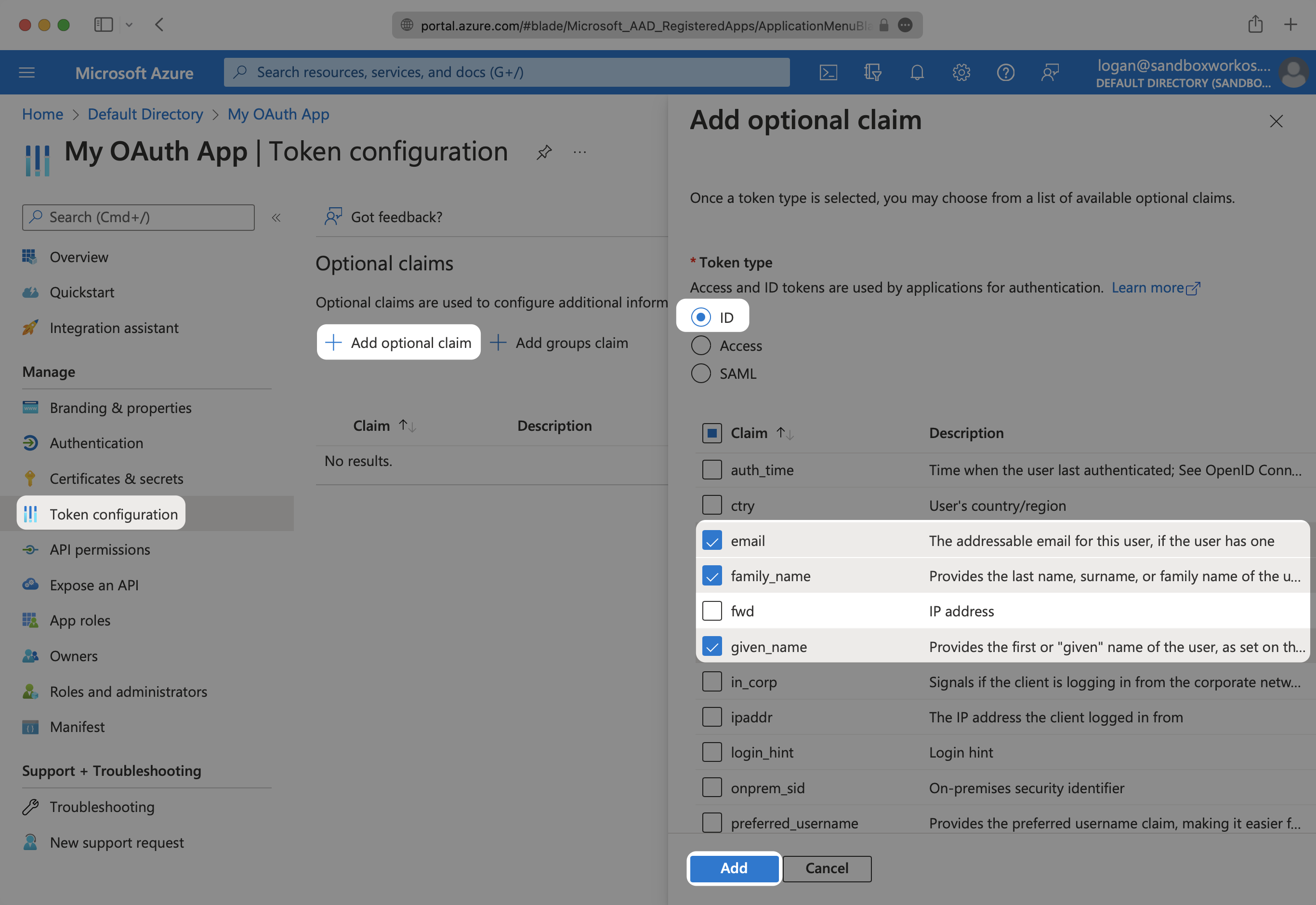Open the Home breadcrumb link
Screen dimensions: 1316x905
pyautogui.click(x=41, y=113)
